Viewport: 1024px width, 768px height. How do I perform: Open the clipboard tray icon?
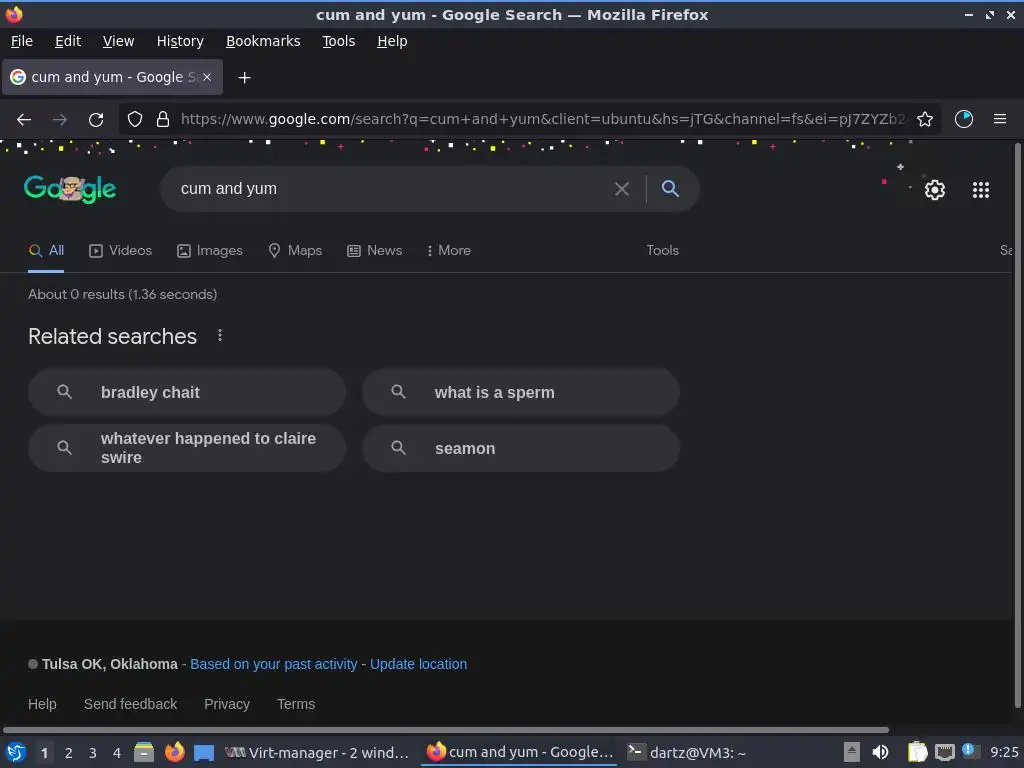[x=917, y=752]
